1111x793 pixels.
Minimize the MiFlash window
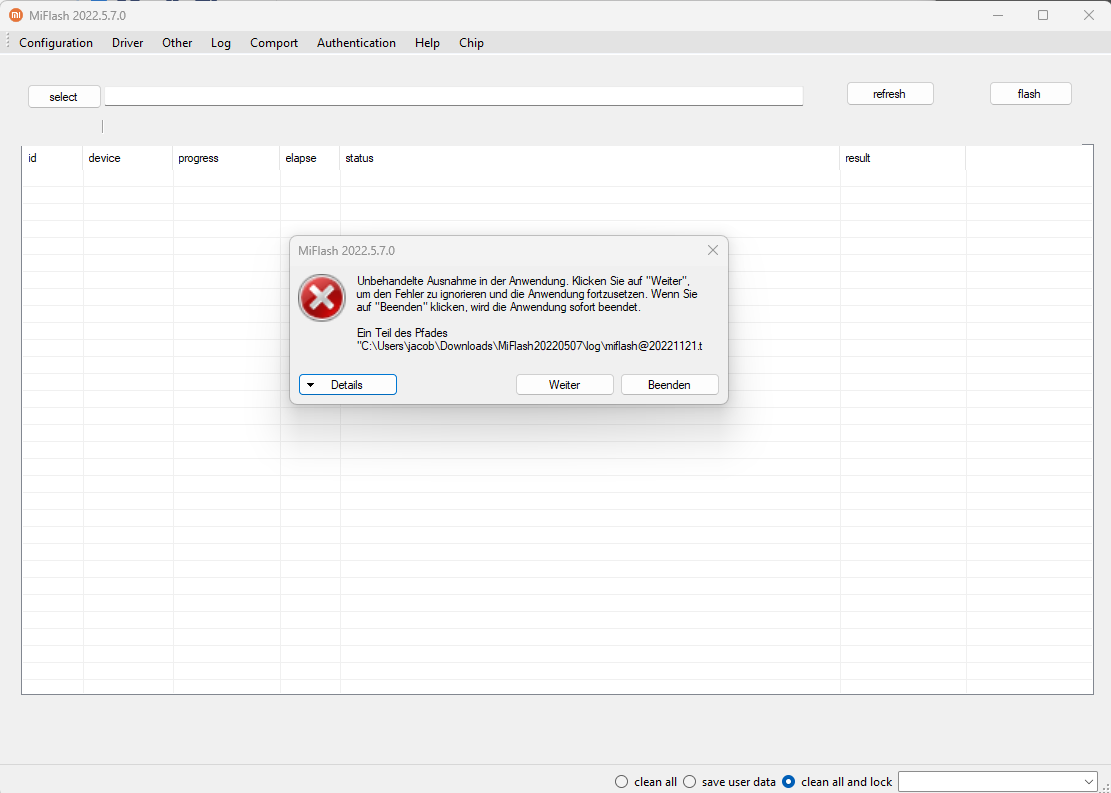[x=997, y=15]
